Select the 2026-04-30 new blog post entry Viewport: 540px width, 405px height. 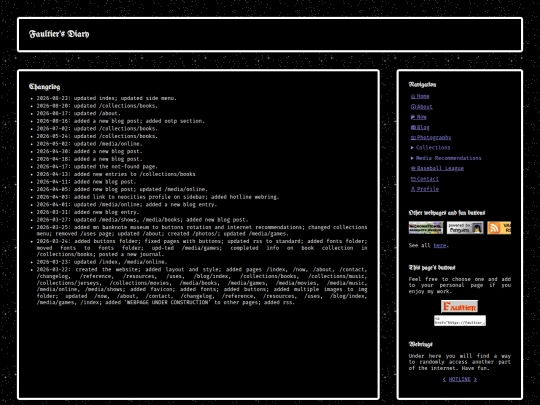pos(89,151)
